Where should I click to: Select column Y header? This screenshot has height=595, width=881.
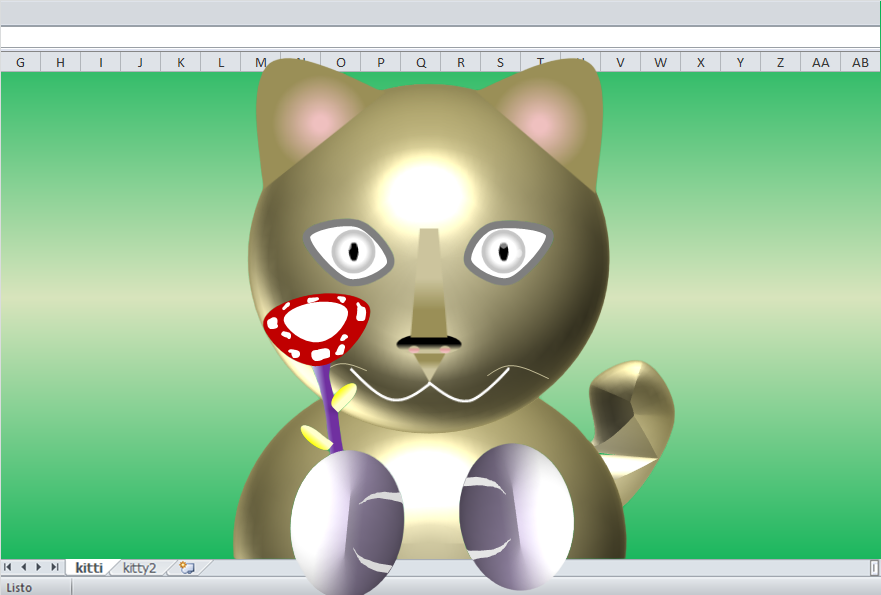[741, 62]
